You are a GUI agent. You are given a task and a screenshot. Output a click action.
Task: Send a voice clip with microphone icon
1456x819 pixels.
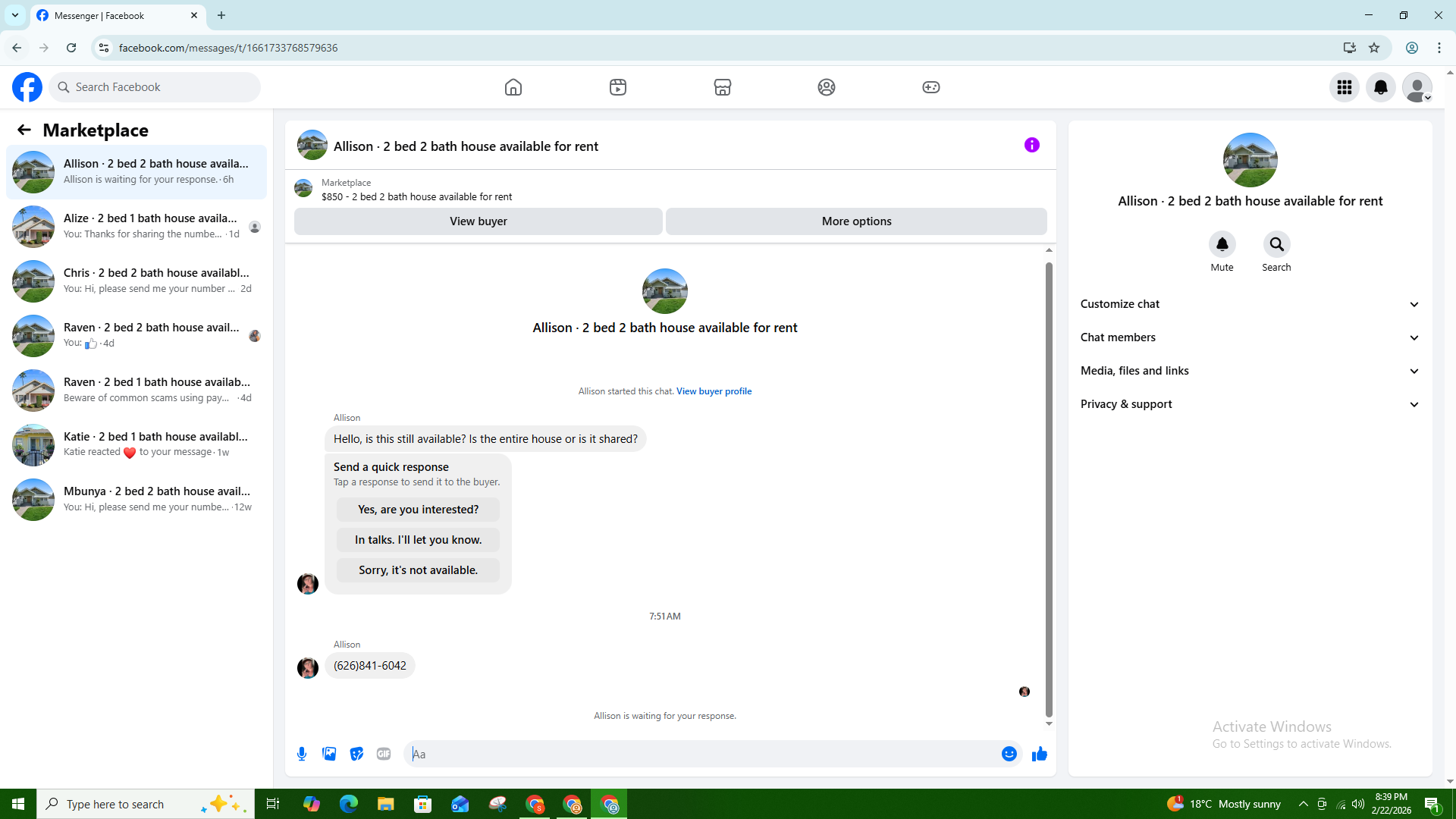point(302,754)
